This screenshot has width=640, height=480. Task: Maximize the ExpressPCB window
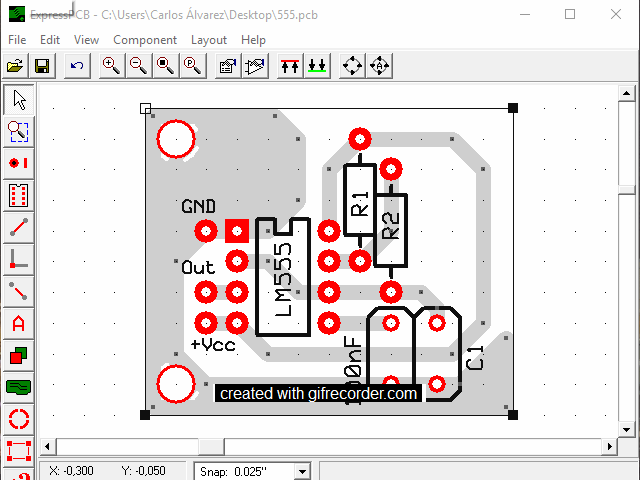click(x=570, y=14)
